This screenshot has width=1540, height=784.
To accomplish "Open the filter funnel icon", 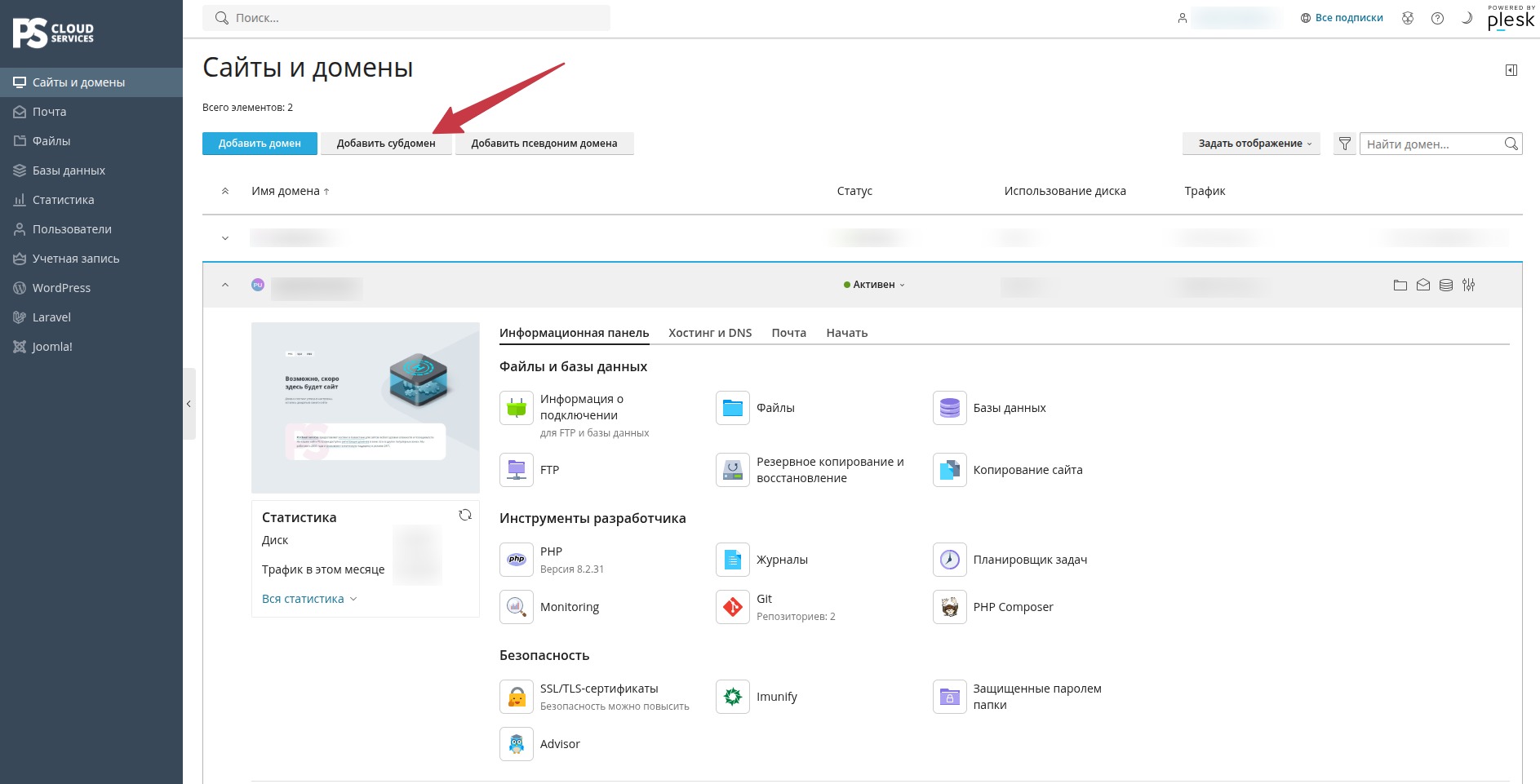I will tap(1344, 144).
